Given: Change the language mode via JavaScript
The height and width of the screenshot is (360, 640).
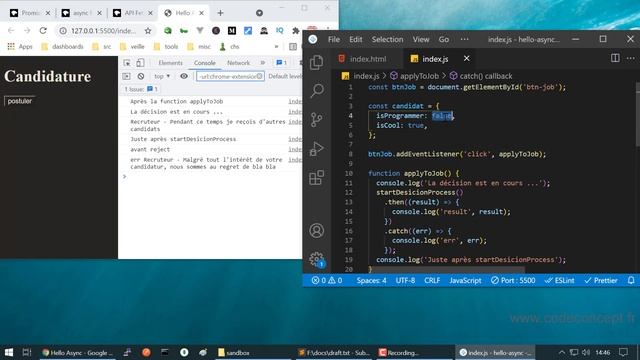Looking at the screenshot, I should [465, 280].
